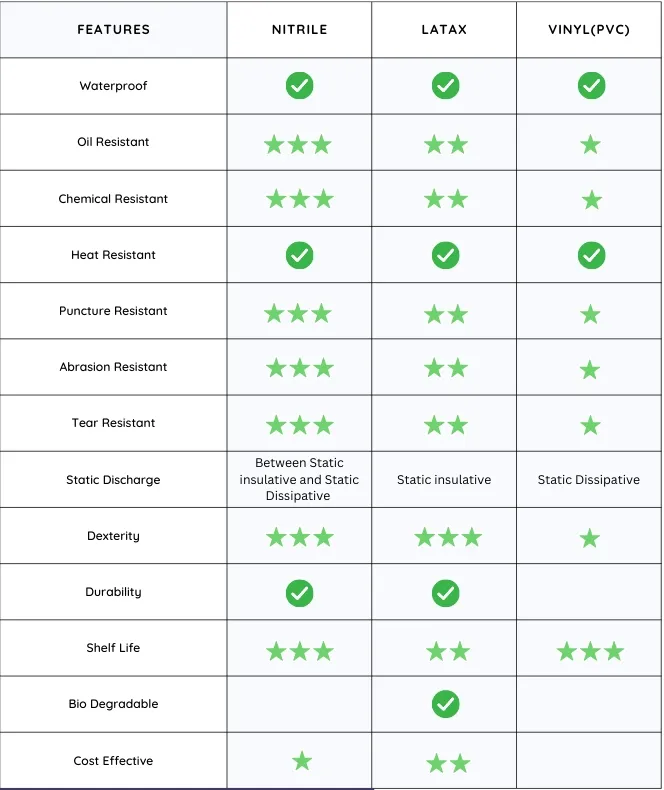Image resolution: width=664 pixels, height=790 pixels.
Task: Click the Vinyl Heat Resistant checkmark
Action: click(591, 255)
